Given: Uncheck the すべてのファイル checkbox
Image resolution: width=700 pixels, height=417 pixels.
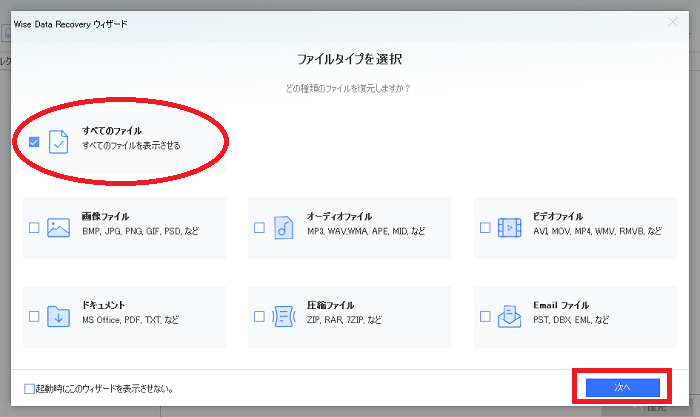Looking at the screenshot, I should [x=34, y=142].
